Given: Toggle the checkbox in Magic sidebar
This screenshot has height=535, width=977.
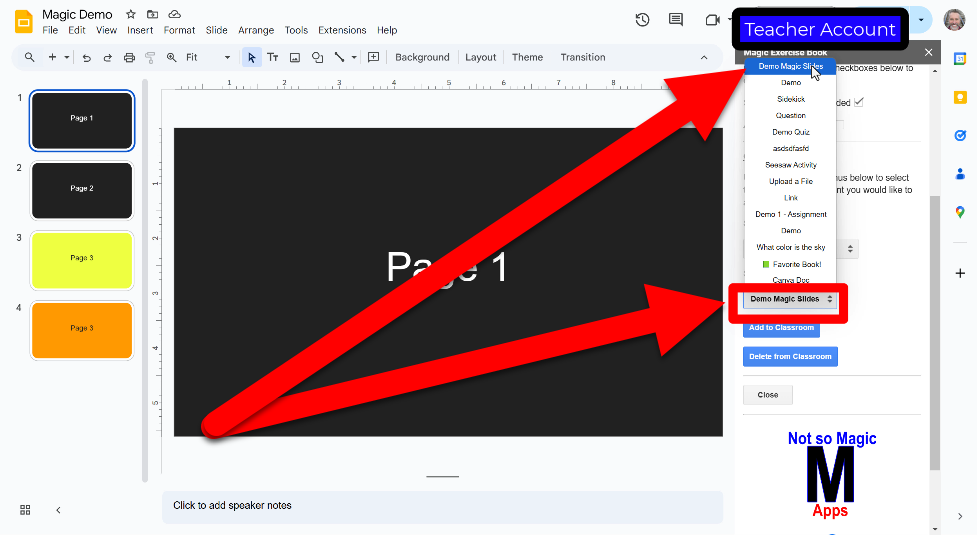Looking at the screenshot, I should pyautogui.click(x=859, y=102).
